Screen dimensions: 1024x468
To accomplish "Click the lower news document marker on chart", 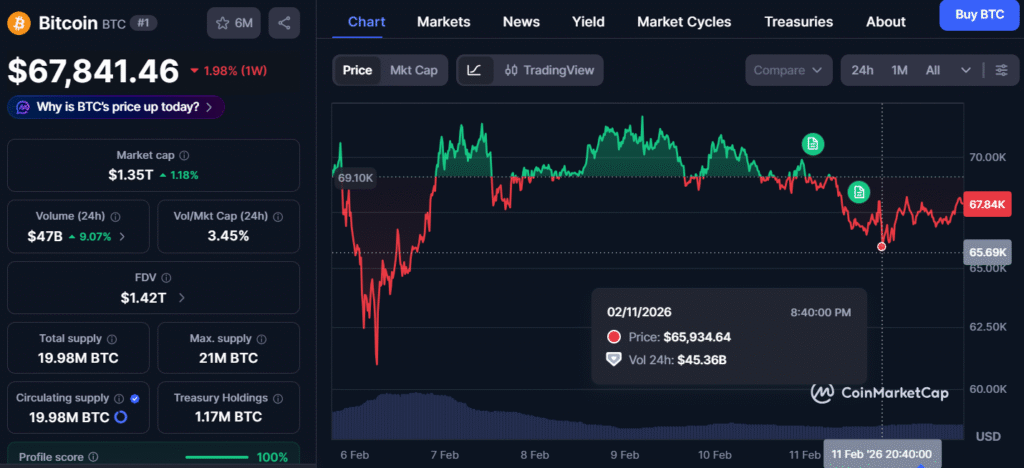I will (858, 191).
